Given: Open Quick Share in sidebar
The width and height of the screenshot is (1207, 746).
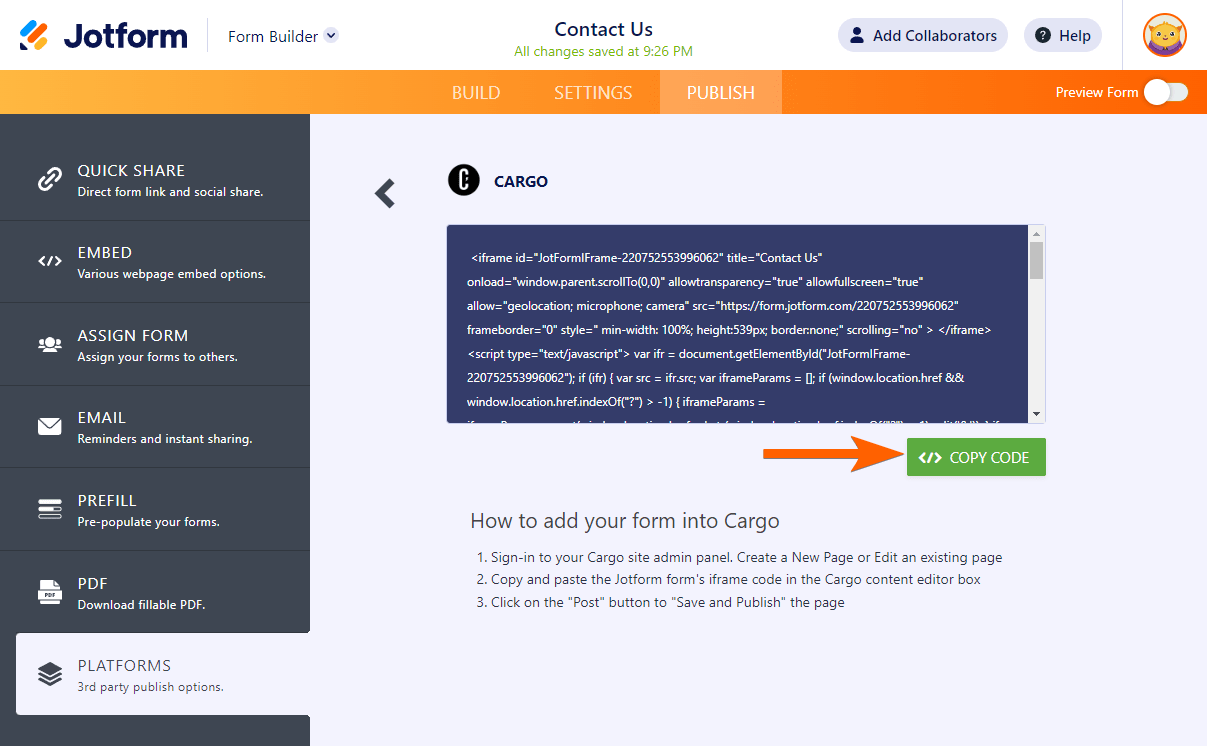Looking at the screenshot, I should click(155, 179).
